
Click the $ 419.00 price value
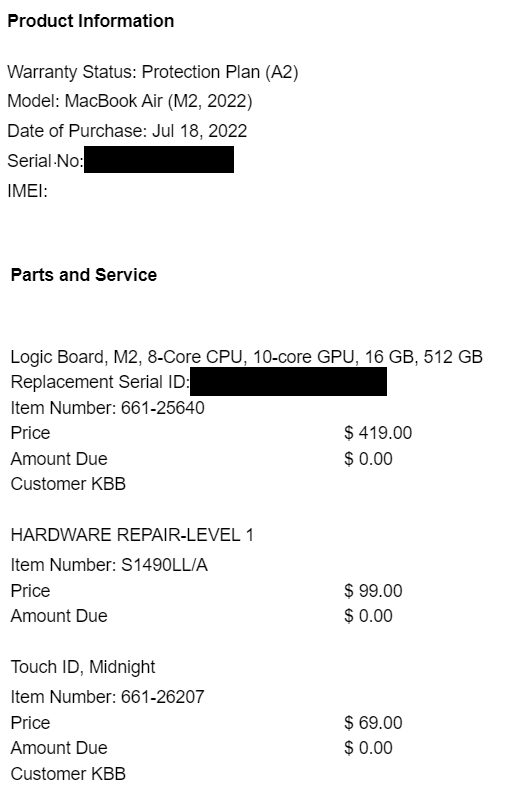[378, 433]
